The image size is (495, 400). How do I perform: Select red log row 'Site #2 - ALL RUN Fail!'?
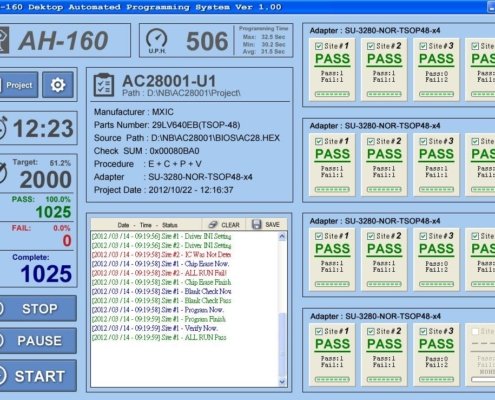point(159,273)
